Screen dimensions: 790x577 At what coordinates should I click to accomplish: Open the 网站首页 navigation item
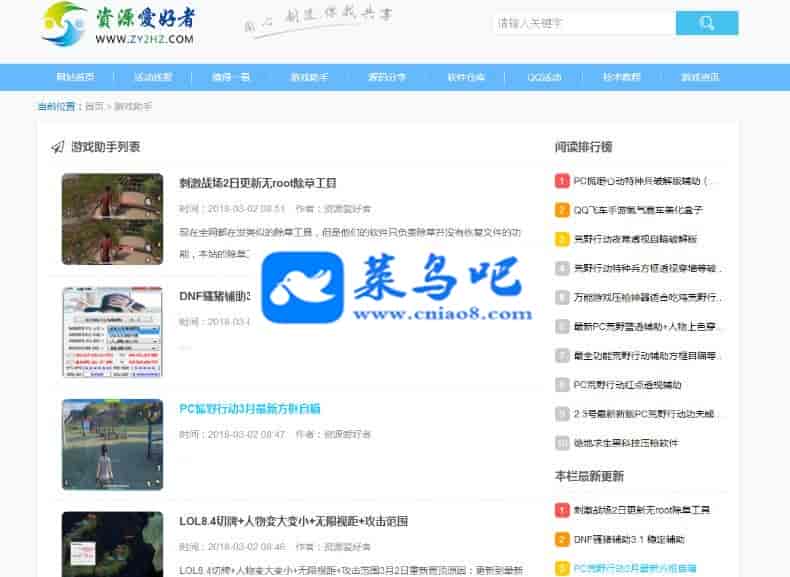[x=75, y=77]
